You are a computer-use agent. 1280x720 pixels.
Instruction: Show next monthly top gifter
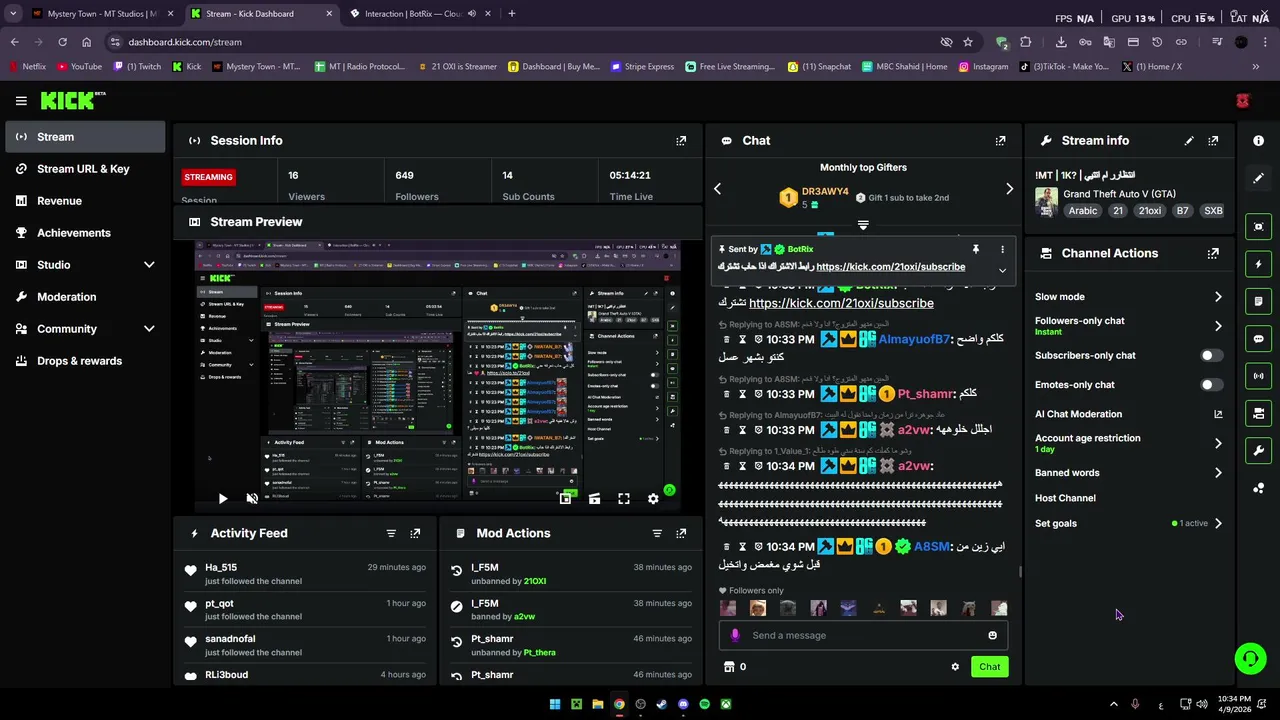[x=1009, y=189]
